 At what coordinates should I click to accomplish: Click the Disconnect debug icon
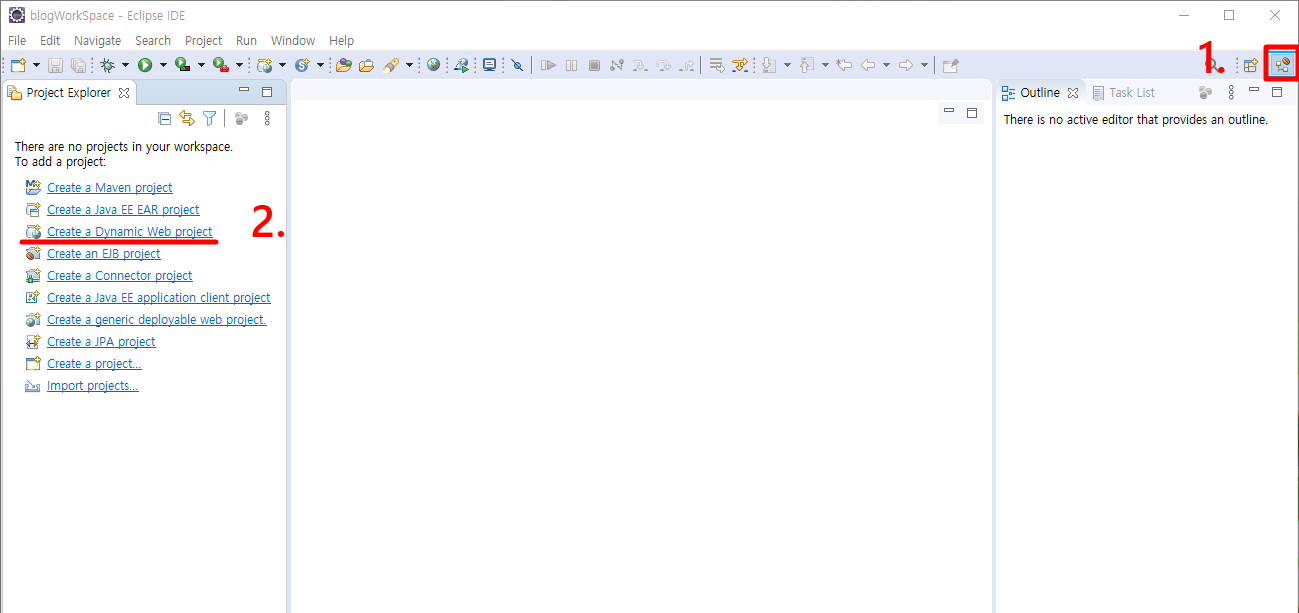[x=617, y=65]
